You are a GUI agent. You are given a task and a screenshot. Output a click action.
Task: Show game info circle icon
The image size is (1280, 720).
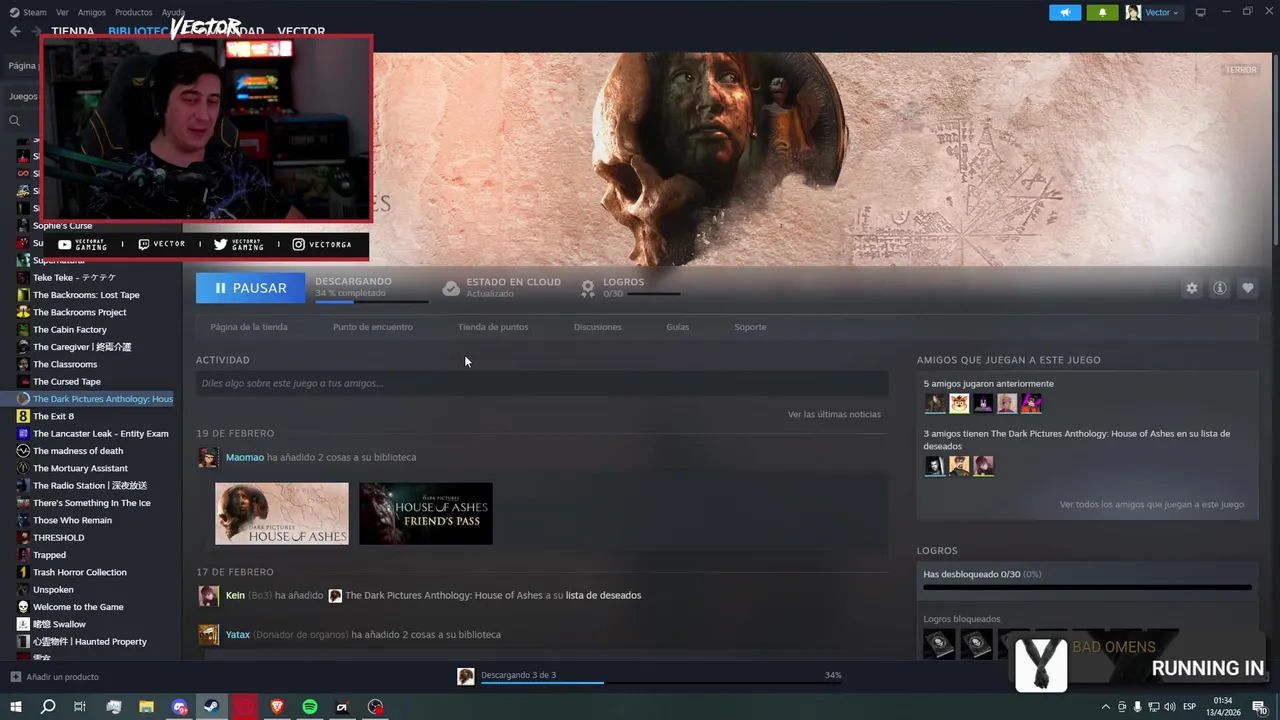coord(1219,288)
